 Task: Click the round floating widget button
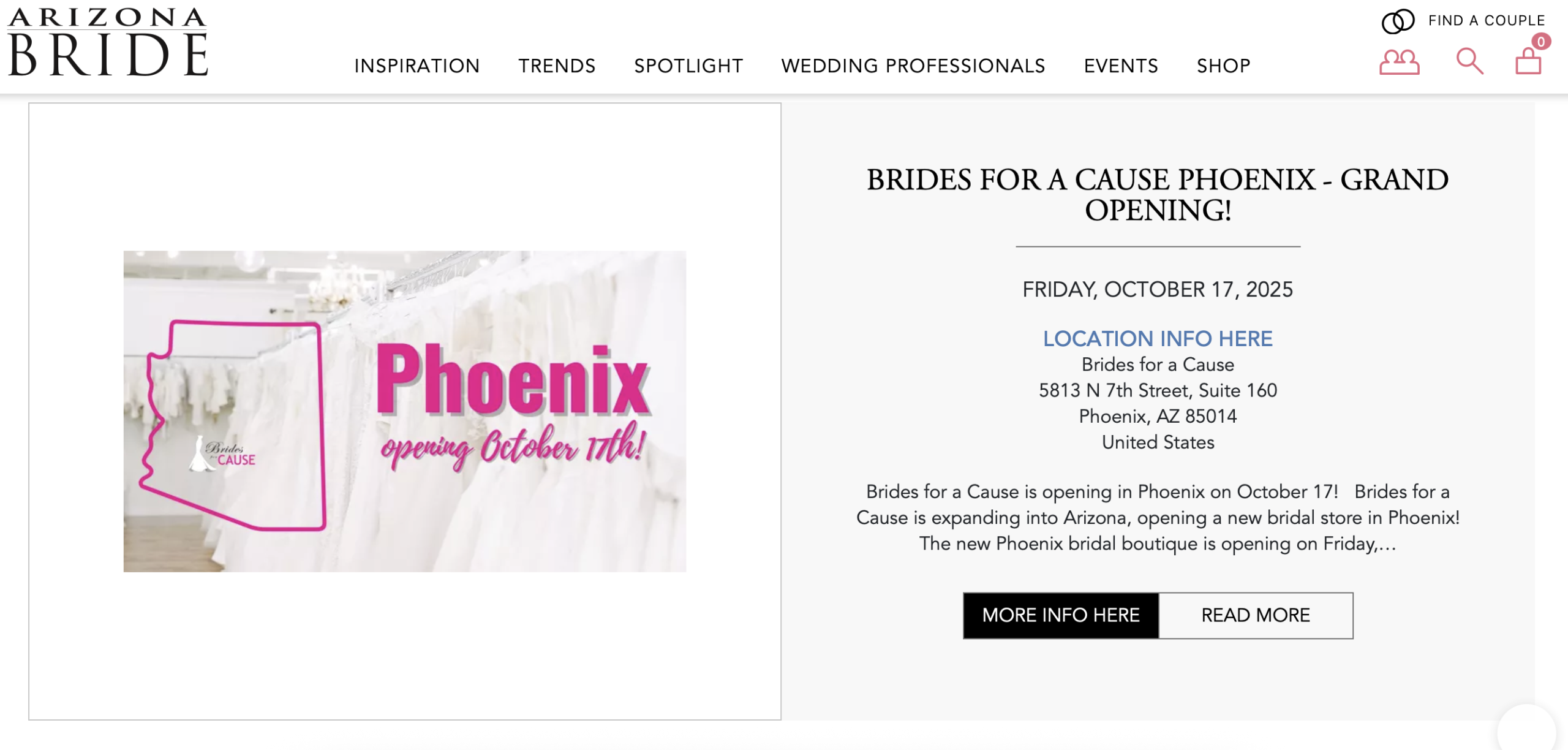click(x=1526, y=730)
